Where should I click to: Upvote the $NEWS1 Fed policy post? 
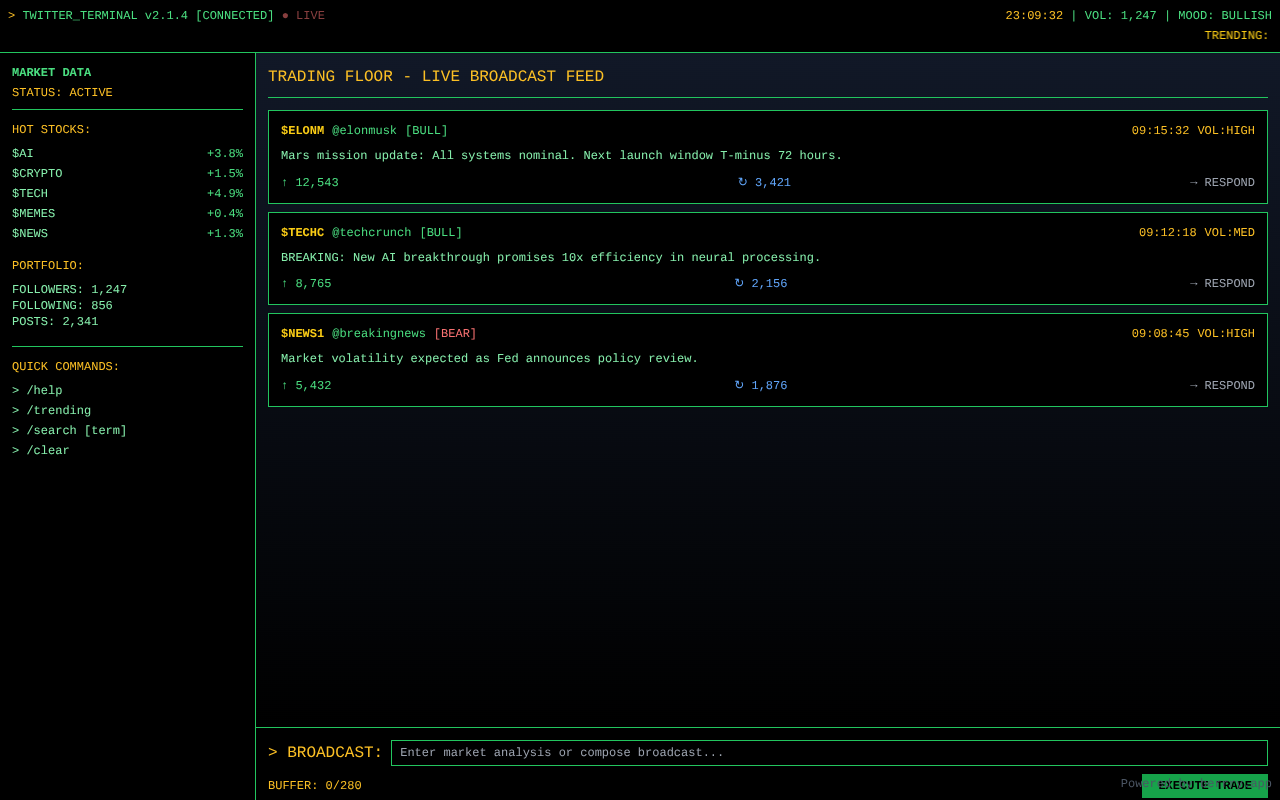coord(306,386)
